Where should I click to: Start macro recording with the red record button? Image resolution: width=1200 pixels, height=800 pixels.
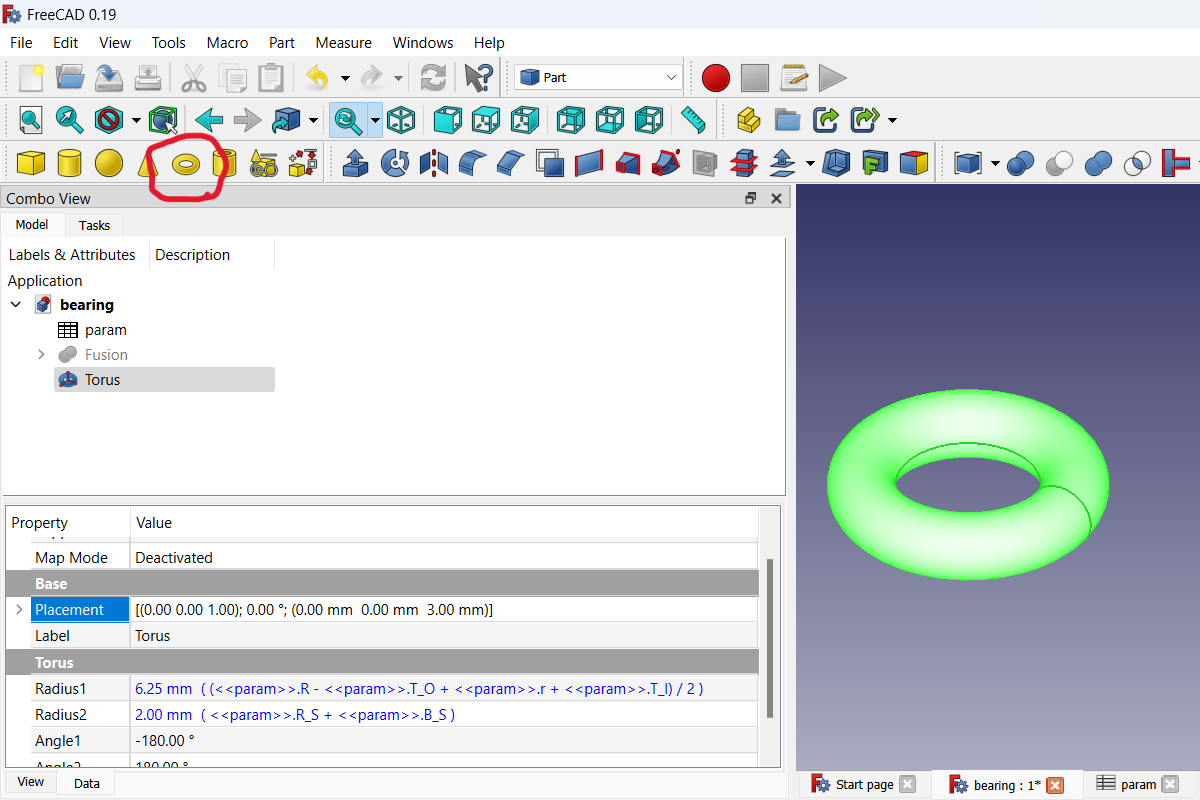click(716, 78)
